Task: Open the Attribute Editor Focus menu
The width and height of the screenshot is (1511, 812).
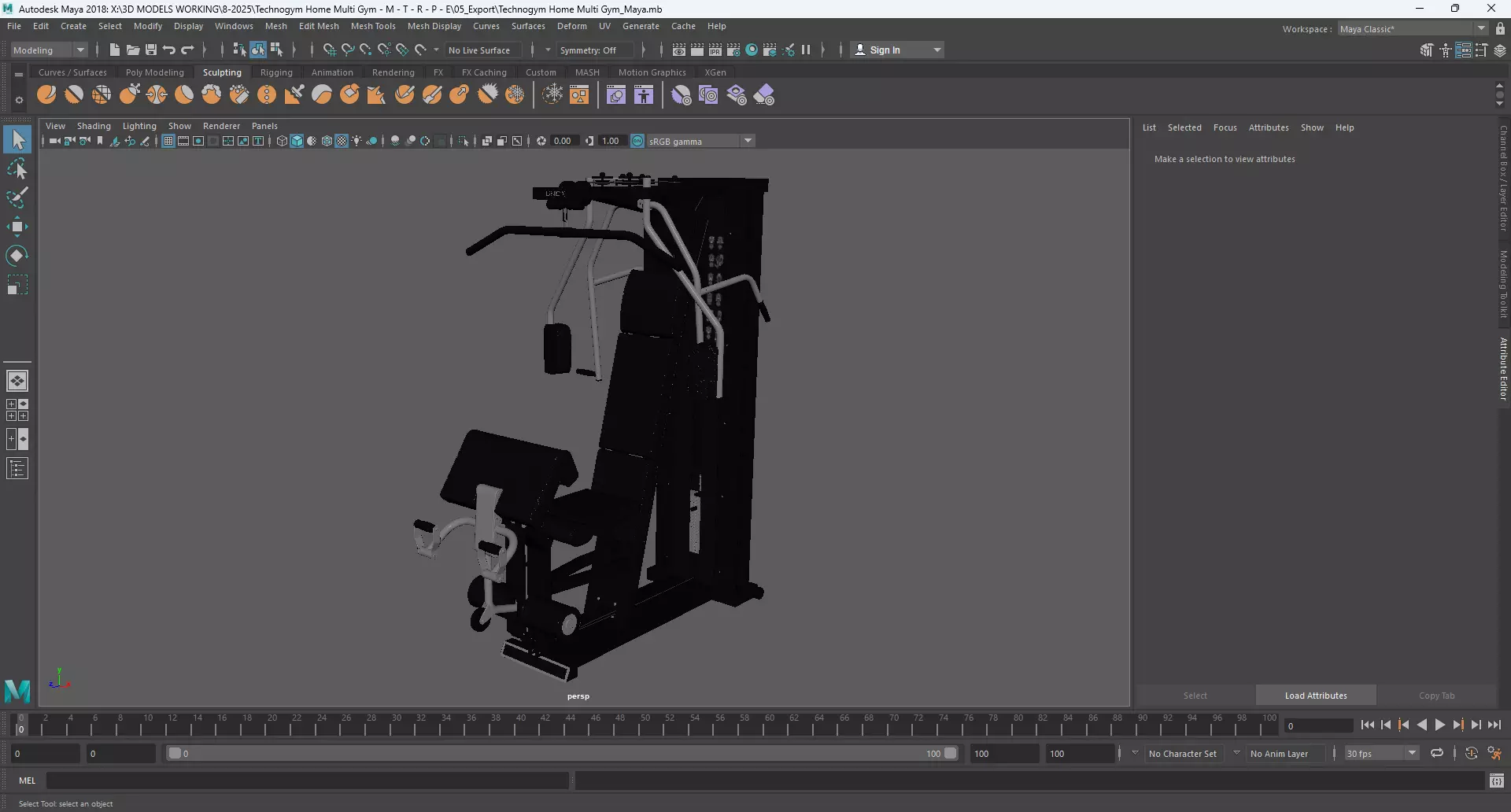Action: pyautogui.click(x=1225, y=127)
